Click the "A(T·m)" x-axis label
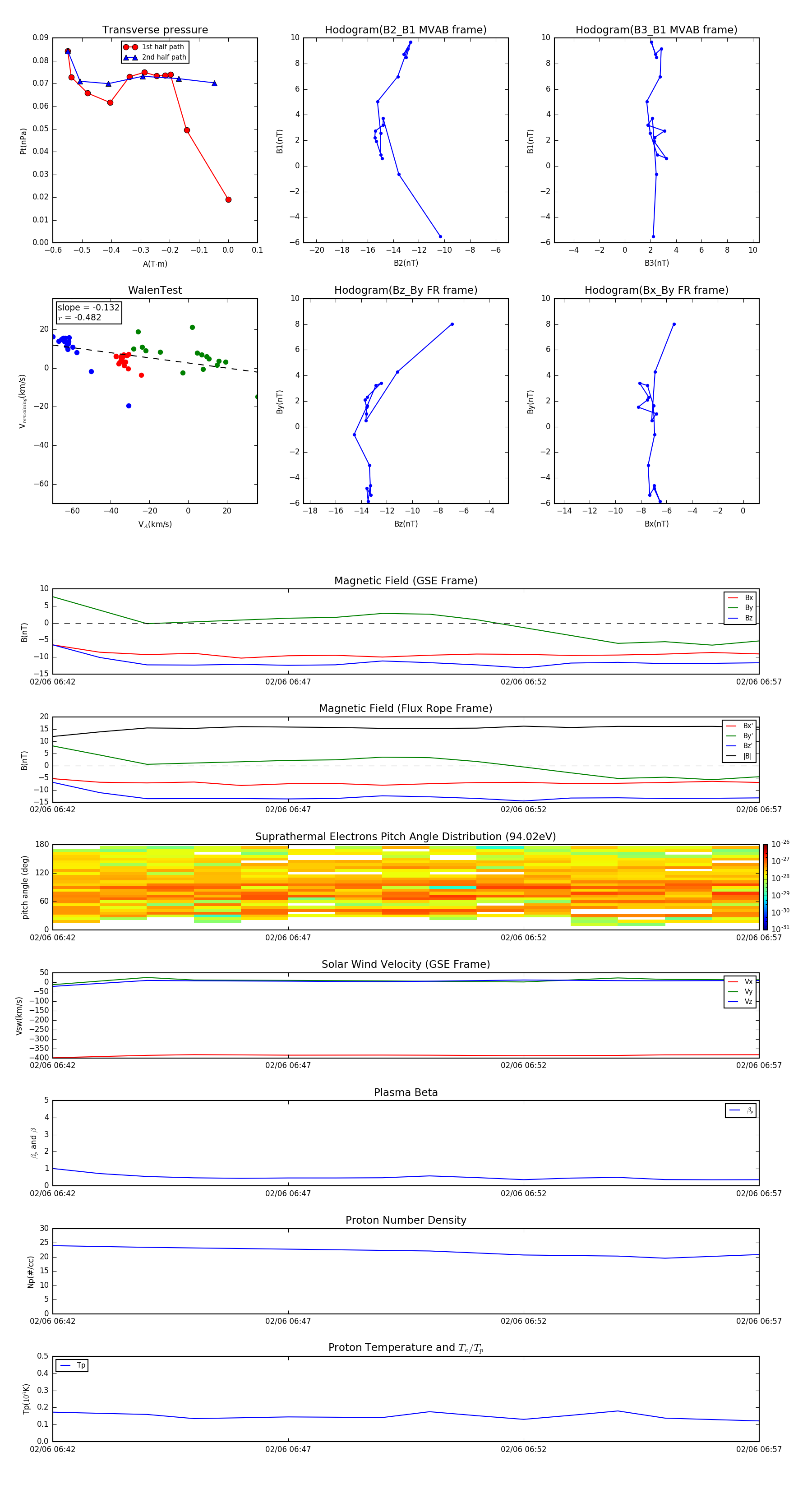 155,264
